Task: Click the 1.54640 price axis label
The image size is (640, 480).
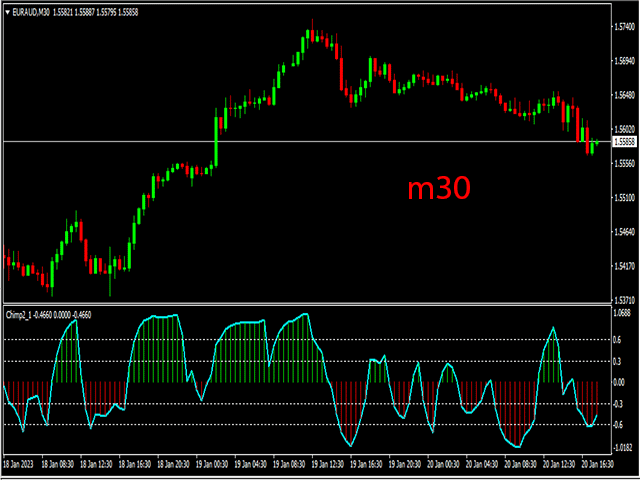Action: coord(624,232)
